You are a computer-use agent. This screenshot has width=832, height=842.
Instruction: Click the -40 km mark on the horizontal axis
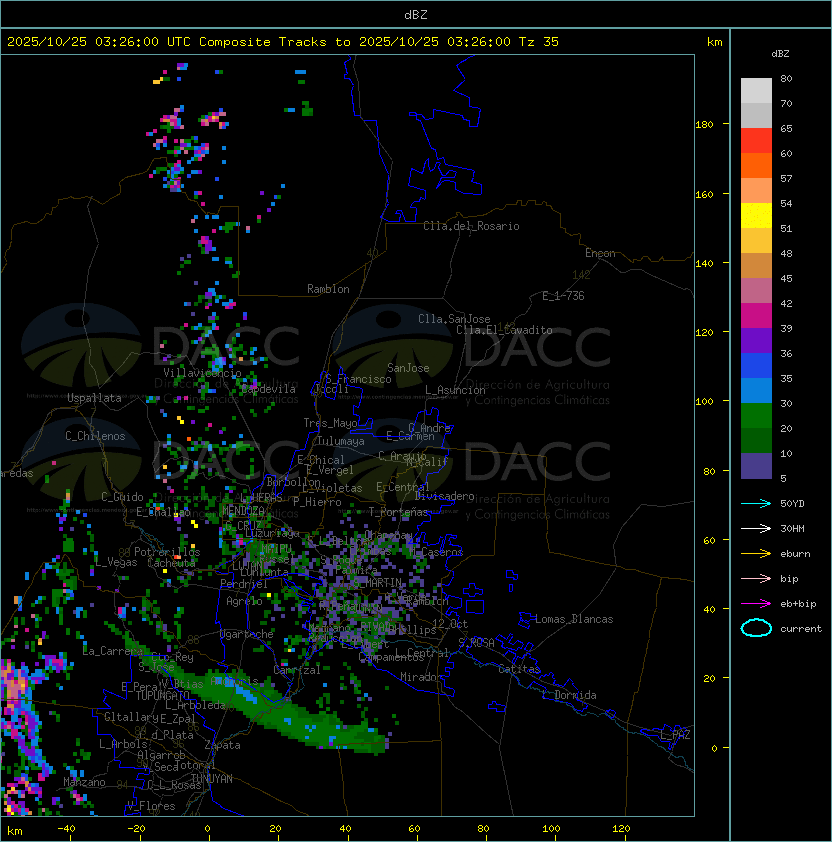[66, 829]
